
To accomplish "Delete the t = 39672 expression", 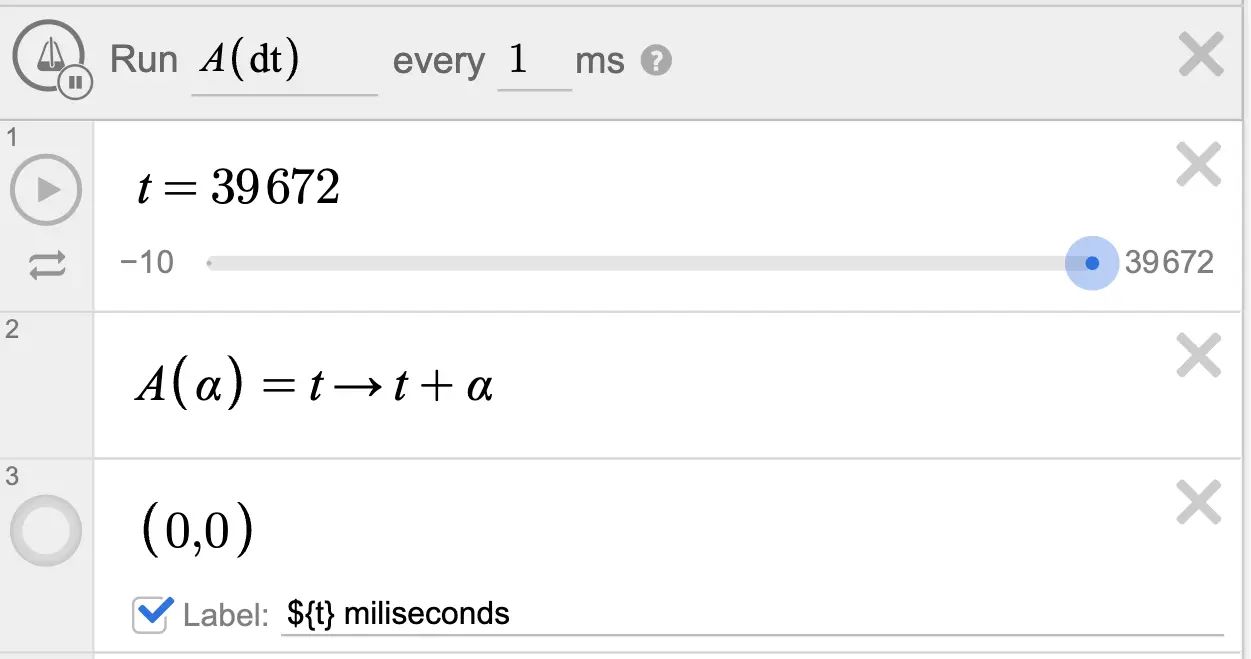I will pyautogui.click(x=1199, y=164).
